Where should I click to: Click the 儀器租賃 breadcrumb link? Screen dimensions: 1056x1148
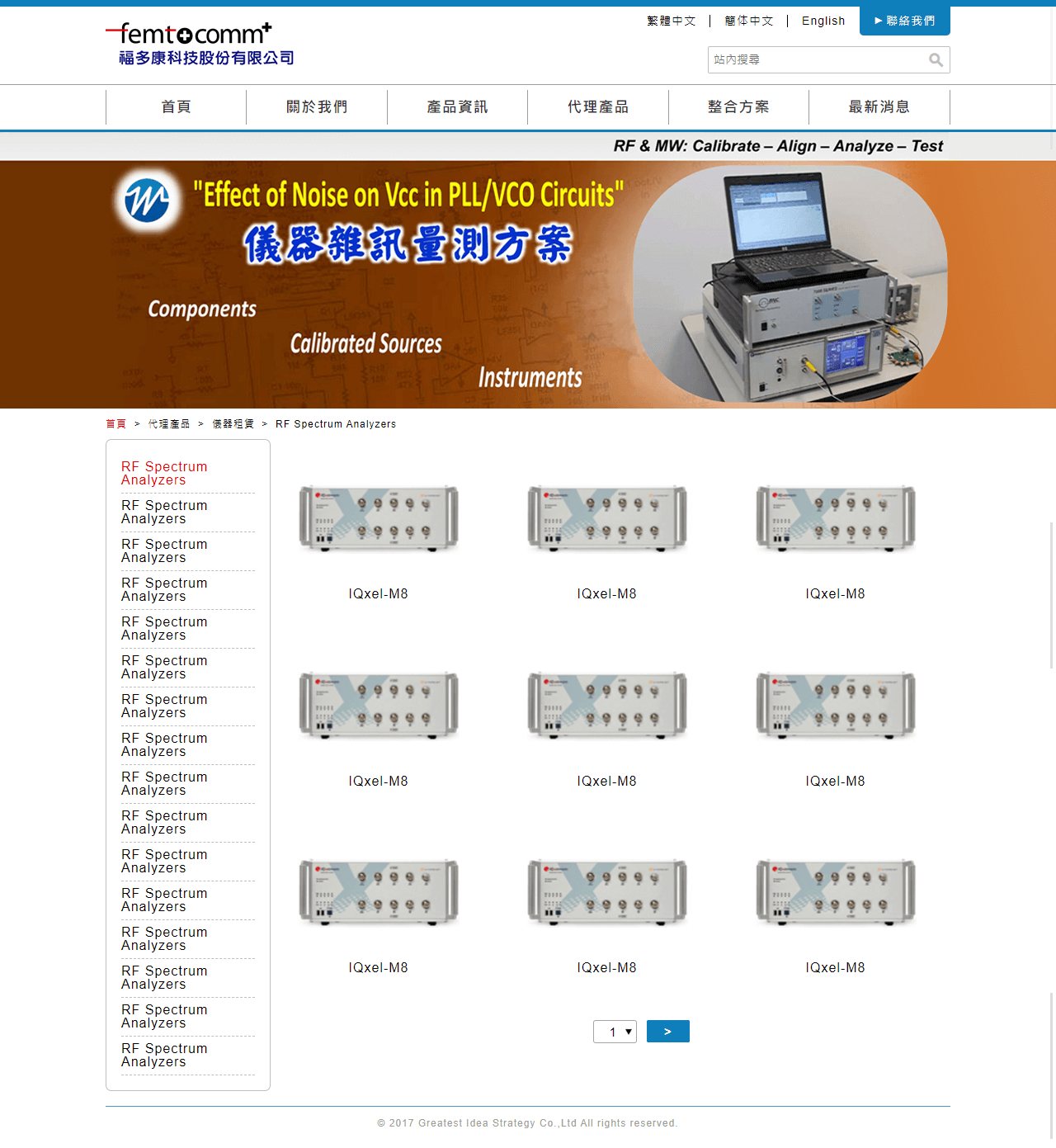click(233, 423)
